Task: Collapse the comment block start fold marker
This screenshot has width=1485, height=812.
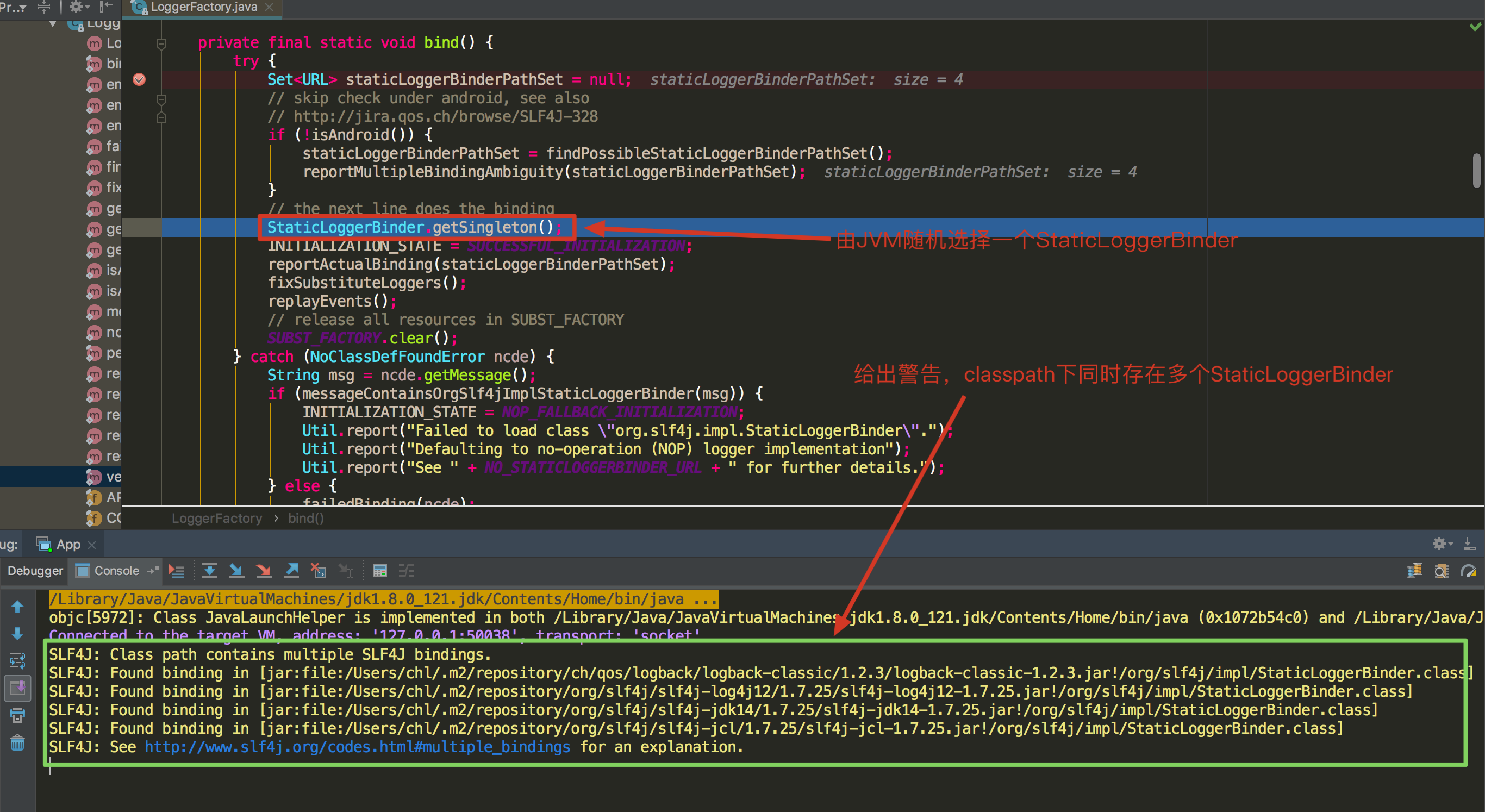Action: 161,99
